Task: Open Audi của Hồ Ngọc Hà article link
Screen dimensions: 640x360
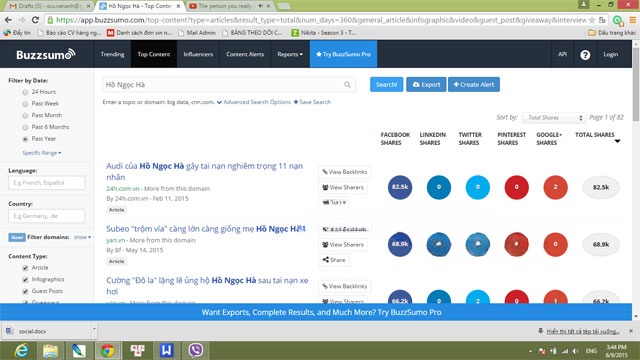Action: pos(204,171)
